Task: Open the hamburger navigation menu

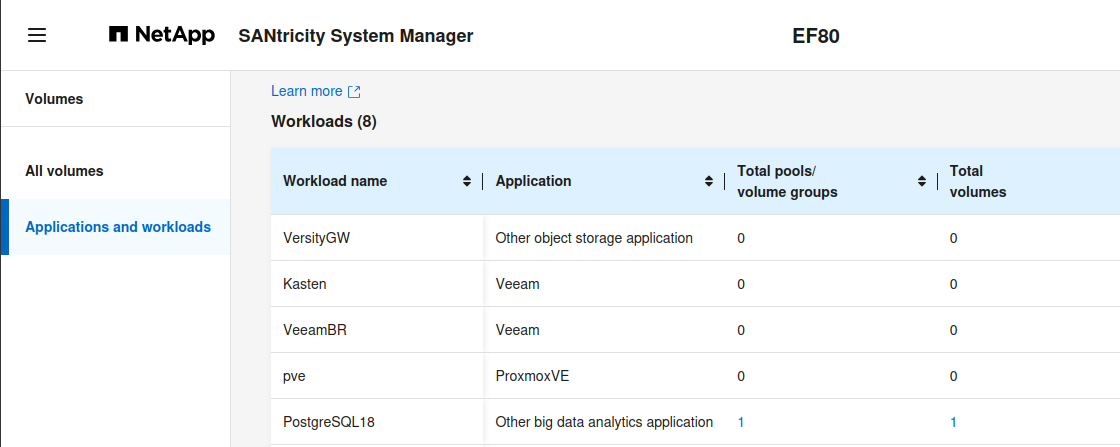Action: 37,35
